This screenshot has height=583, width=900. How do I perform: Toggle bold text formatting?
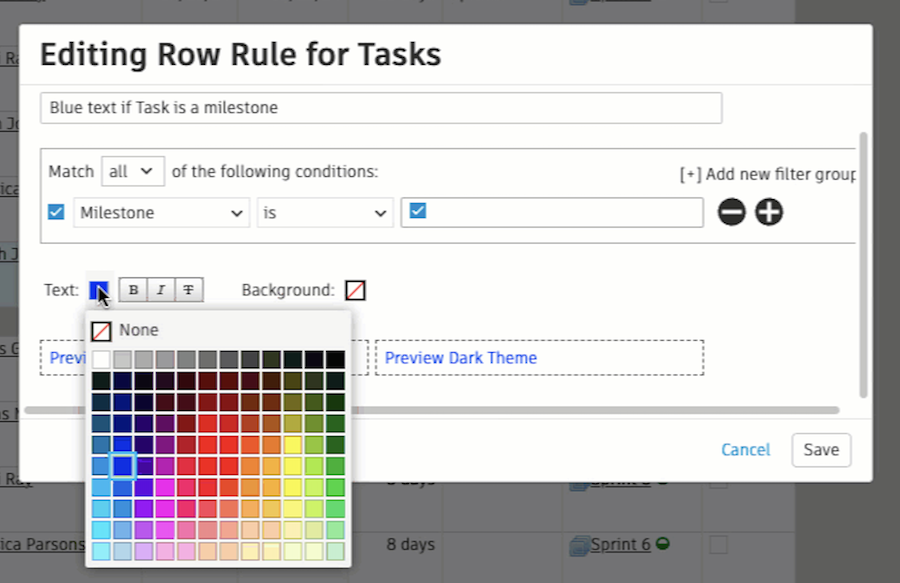click(133, 290)
